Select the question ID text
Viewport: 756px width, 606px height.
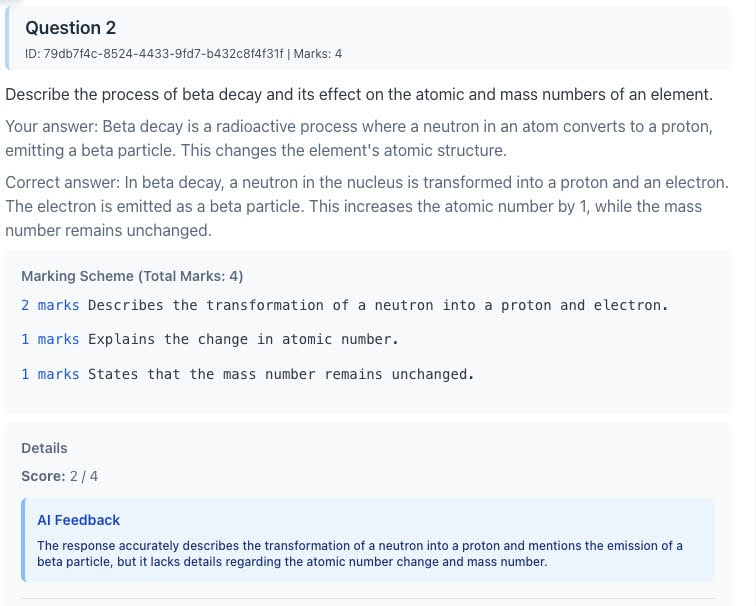[154, 54]
